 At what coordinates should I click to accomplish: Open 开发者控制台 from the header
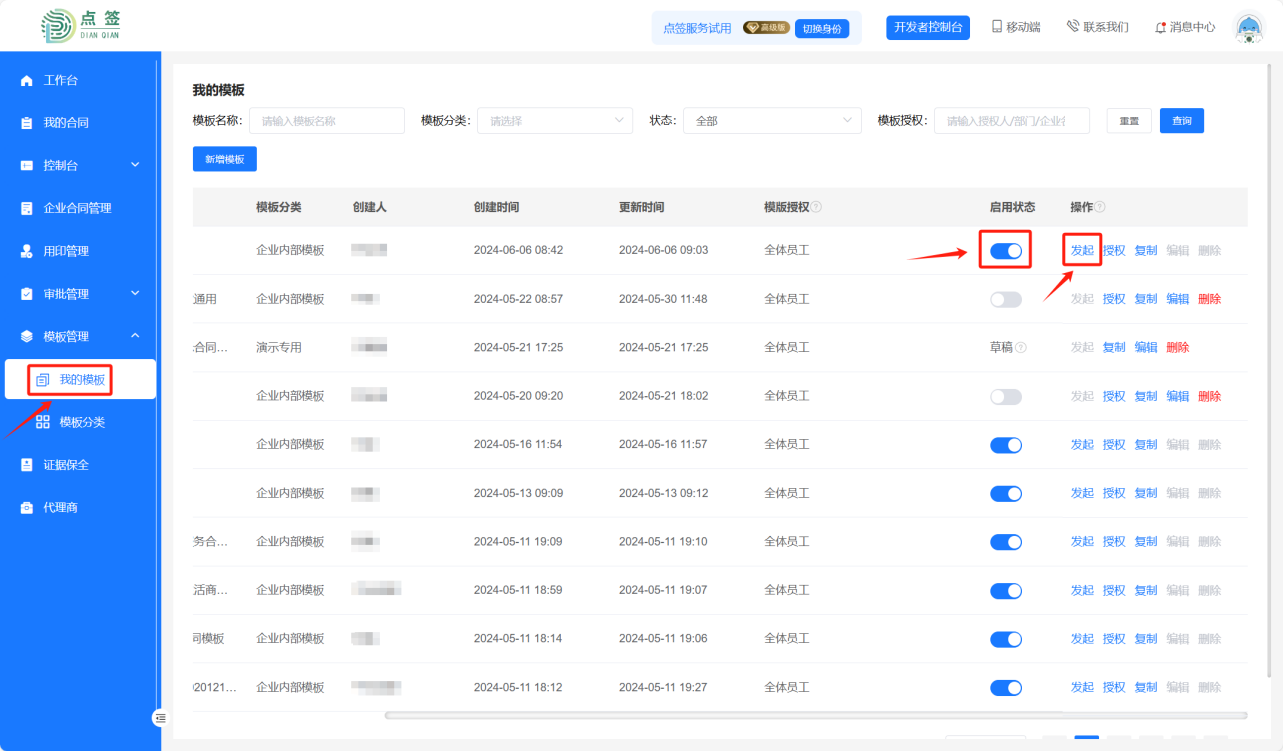pos(928,27)
